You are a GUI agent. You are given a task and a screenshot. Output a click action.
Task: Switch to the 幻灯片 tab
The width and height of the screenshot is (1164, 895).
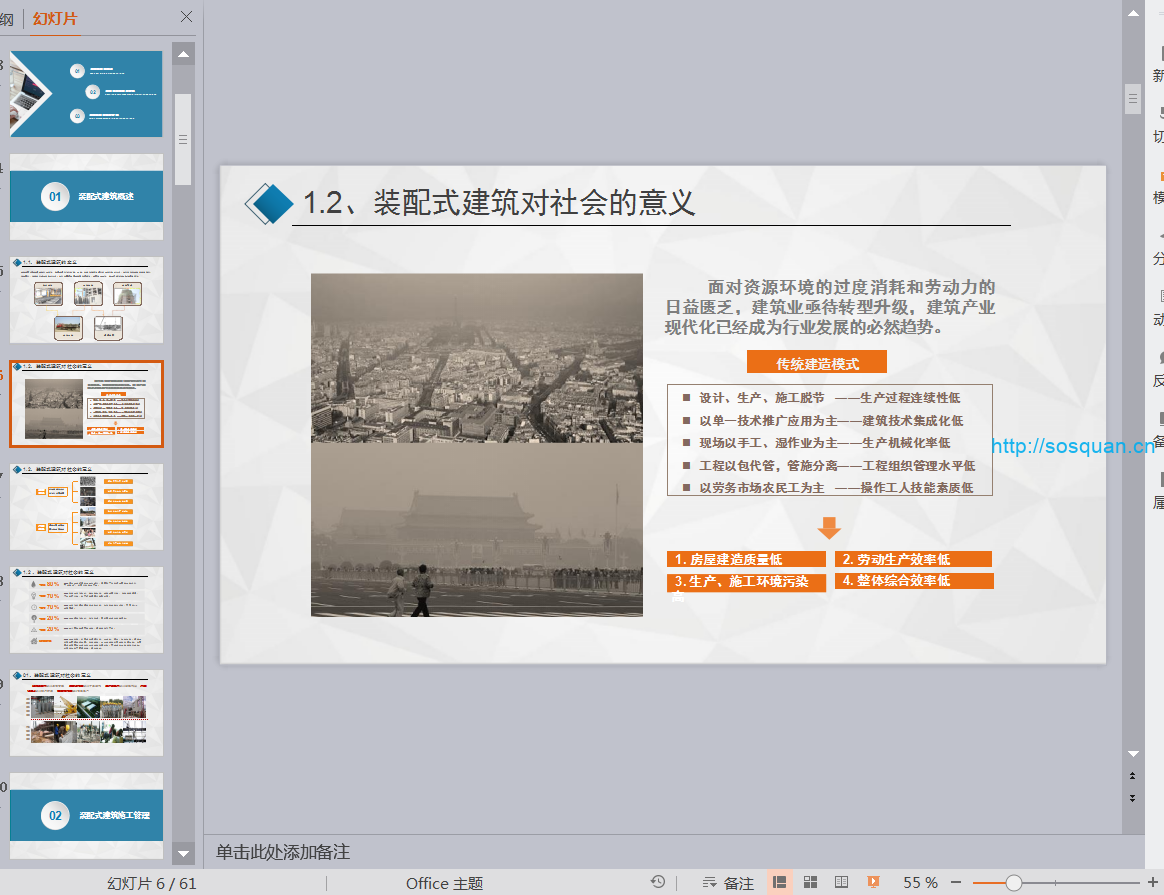(x=55, y=18)
